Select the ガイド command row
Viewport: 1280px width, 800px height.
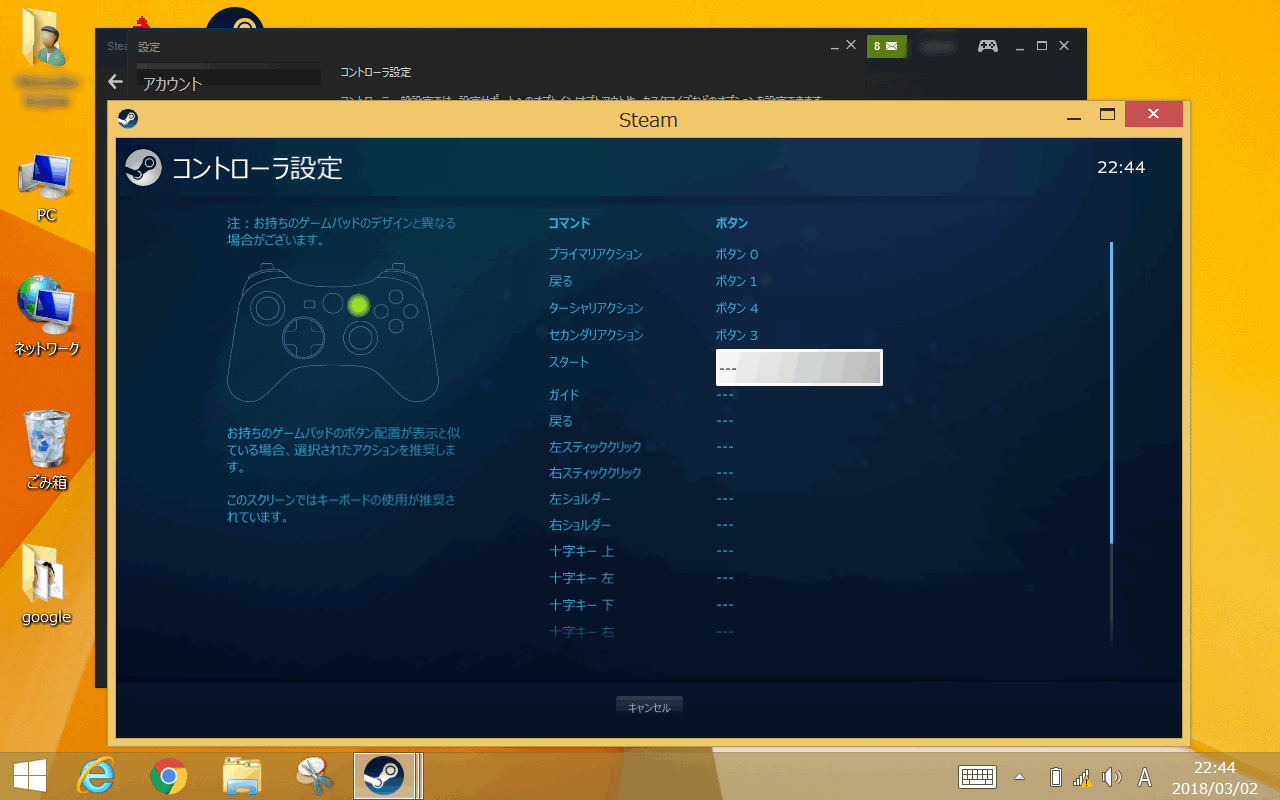pos(564,394)
